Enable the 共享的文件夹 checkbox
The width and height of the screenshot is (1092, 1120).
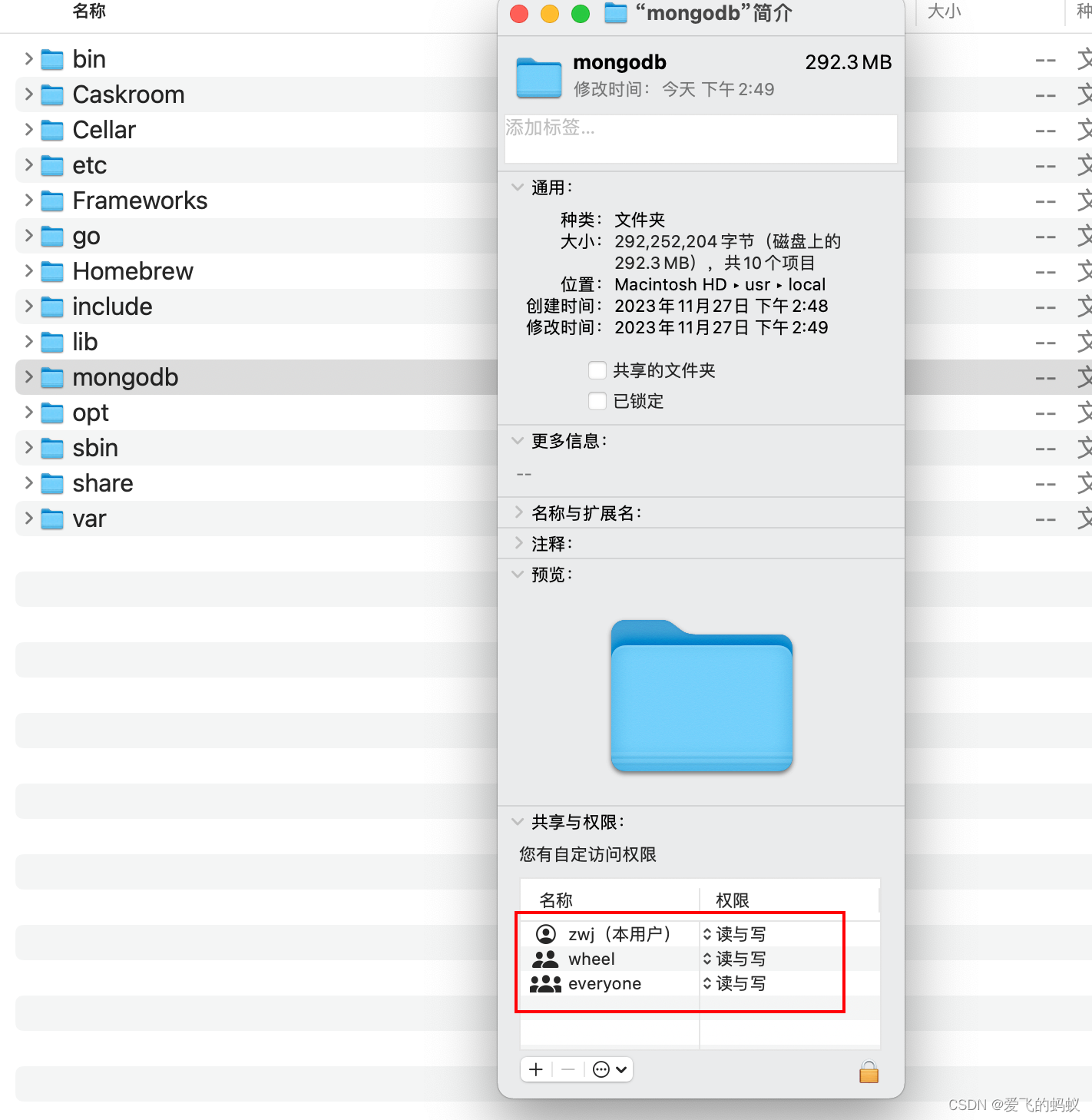pyautogui.click(x=597, y=370)
